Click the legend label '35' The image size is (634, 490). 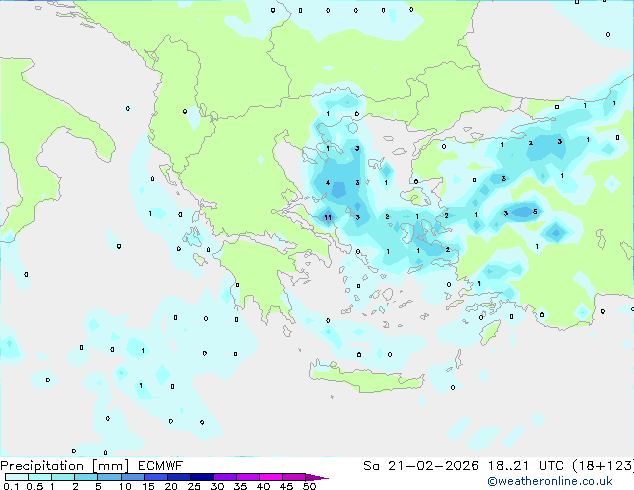240,486
